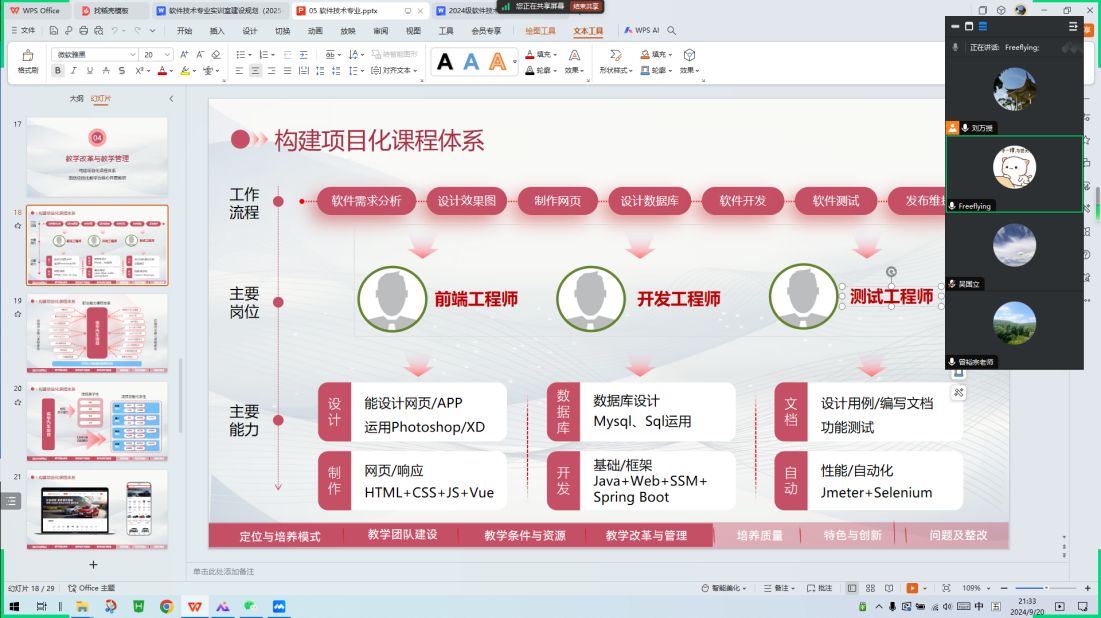The height and width of the screenshot is (618, 1101).
Task: Open the green HBuilder app in taskbar
Action: 138,606
